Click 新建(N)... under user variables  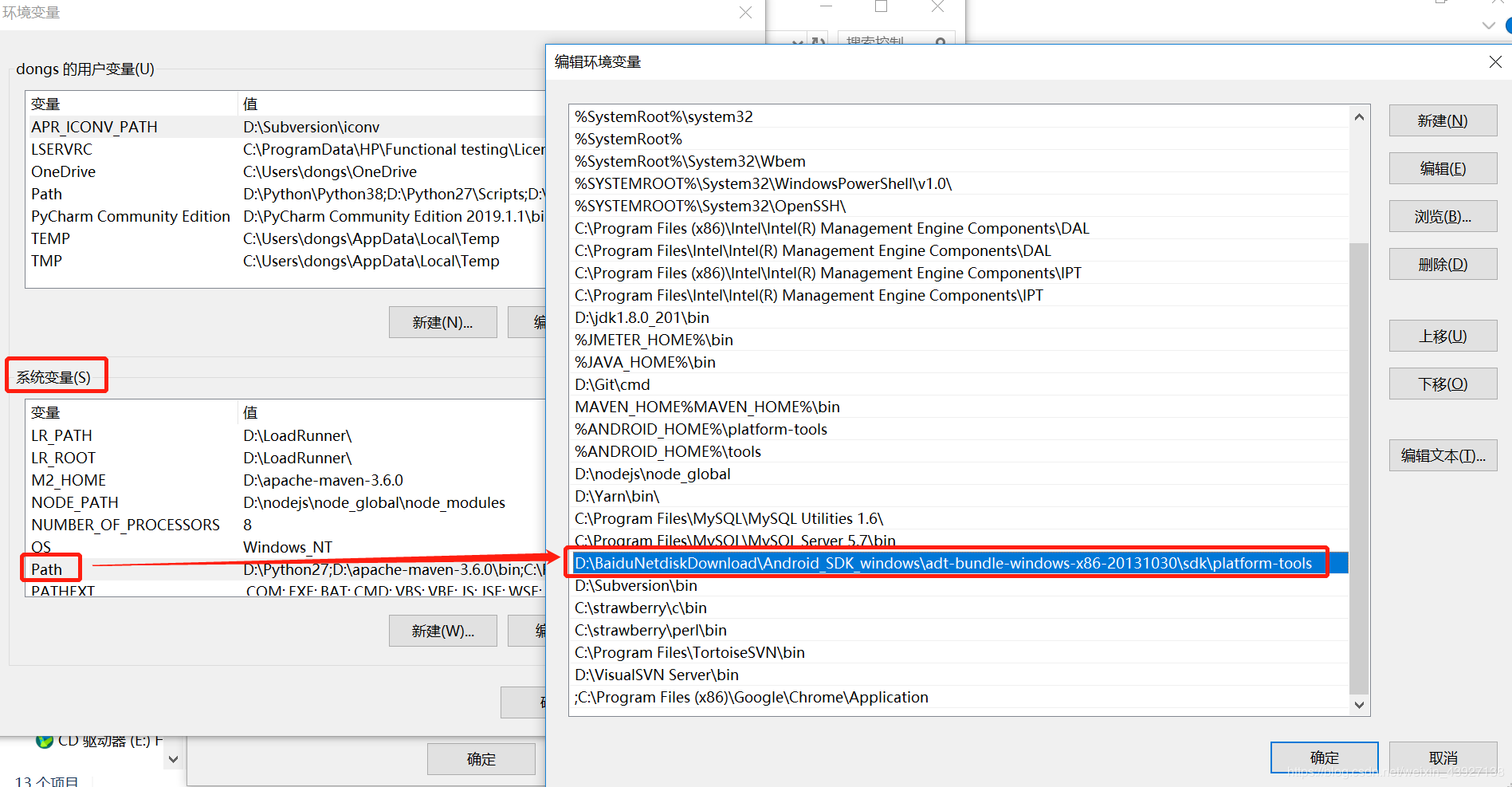pyautogui.click(x=442, y=322)
